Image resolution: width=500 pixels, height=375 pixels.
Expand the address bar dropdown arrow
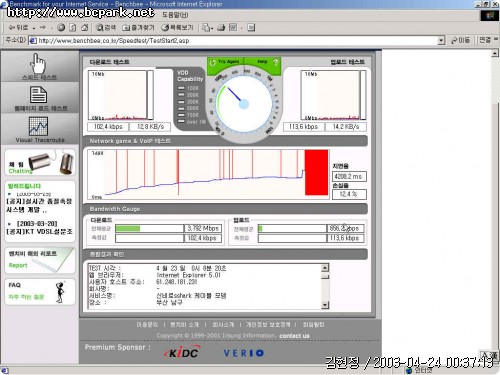pos(441,41)
